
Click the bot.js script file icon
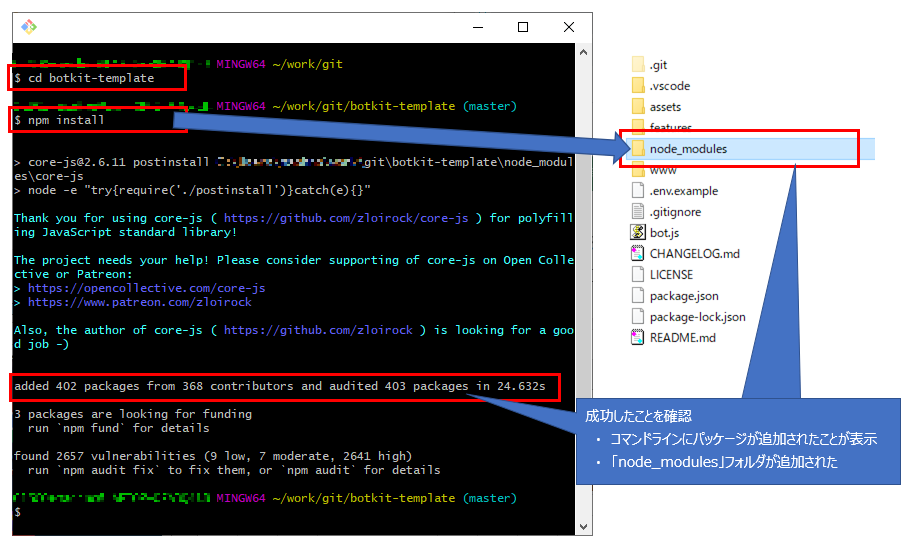(x=638, y=232)
